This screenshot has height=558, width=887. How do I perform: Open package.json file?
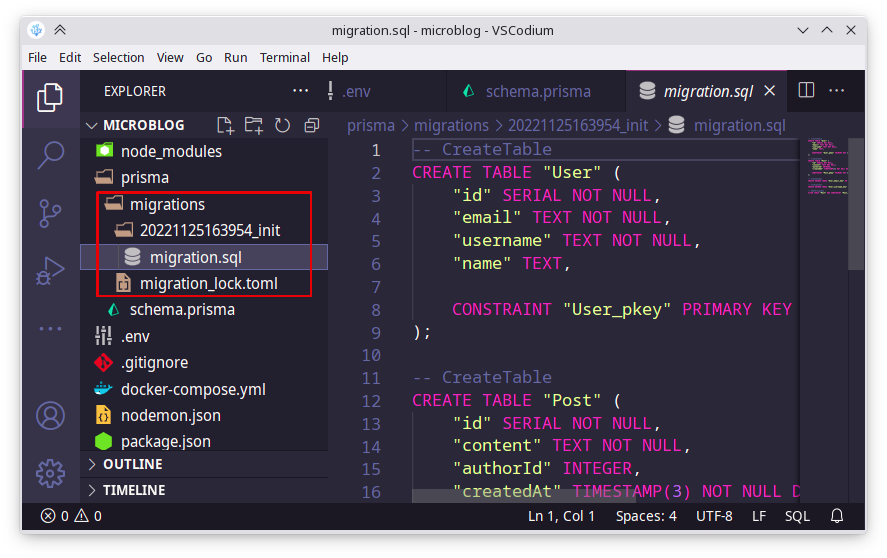point(204,441)
